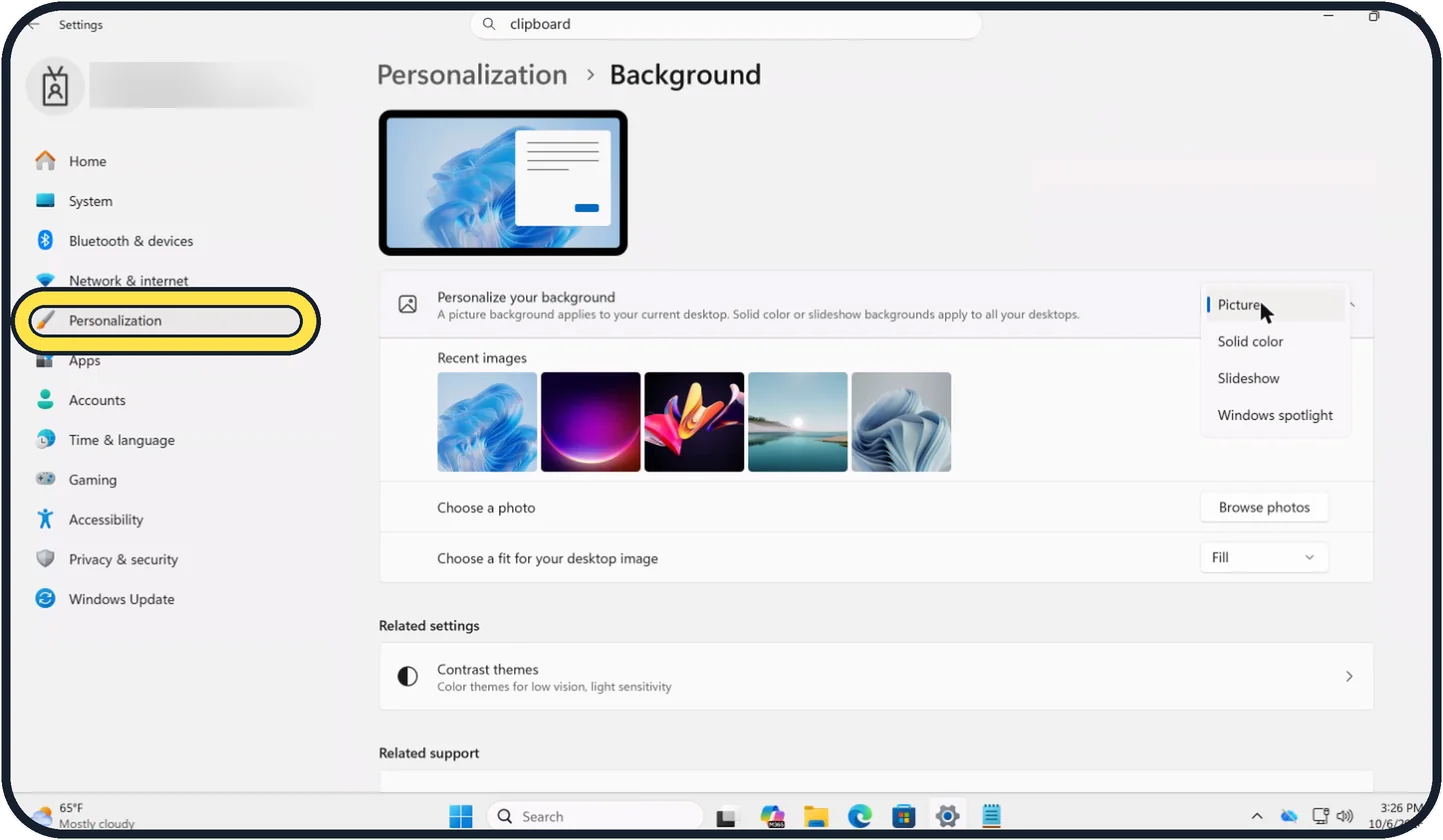This screenshot has width=1443, height=840.
Task: Click the back arrow in Settings title bar
Action: (34, 24)
